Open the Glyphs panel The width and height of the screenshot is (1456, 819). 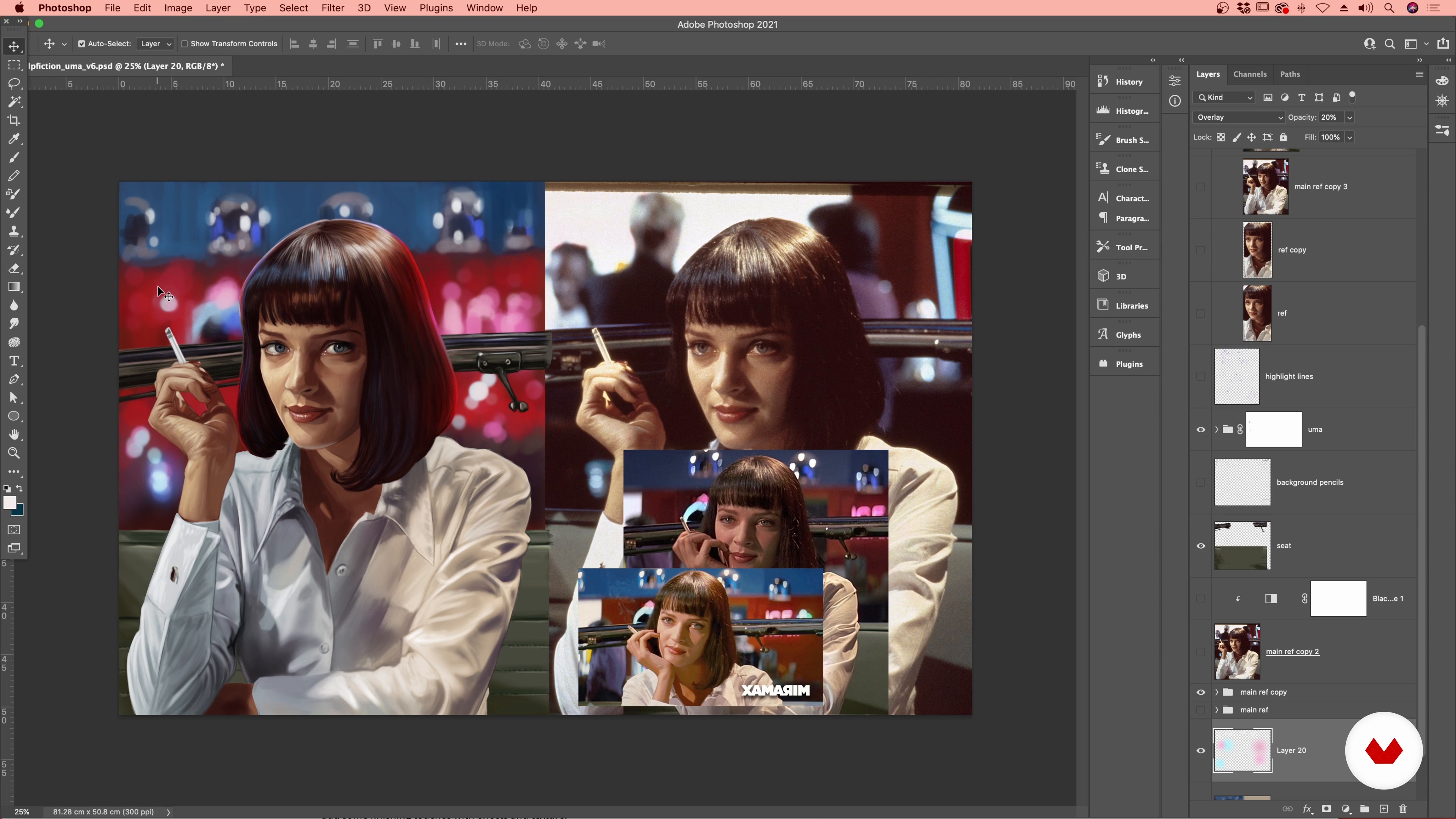point(1124,334)
